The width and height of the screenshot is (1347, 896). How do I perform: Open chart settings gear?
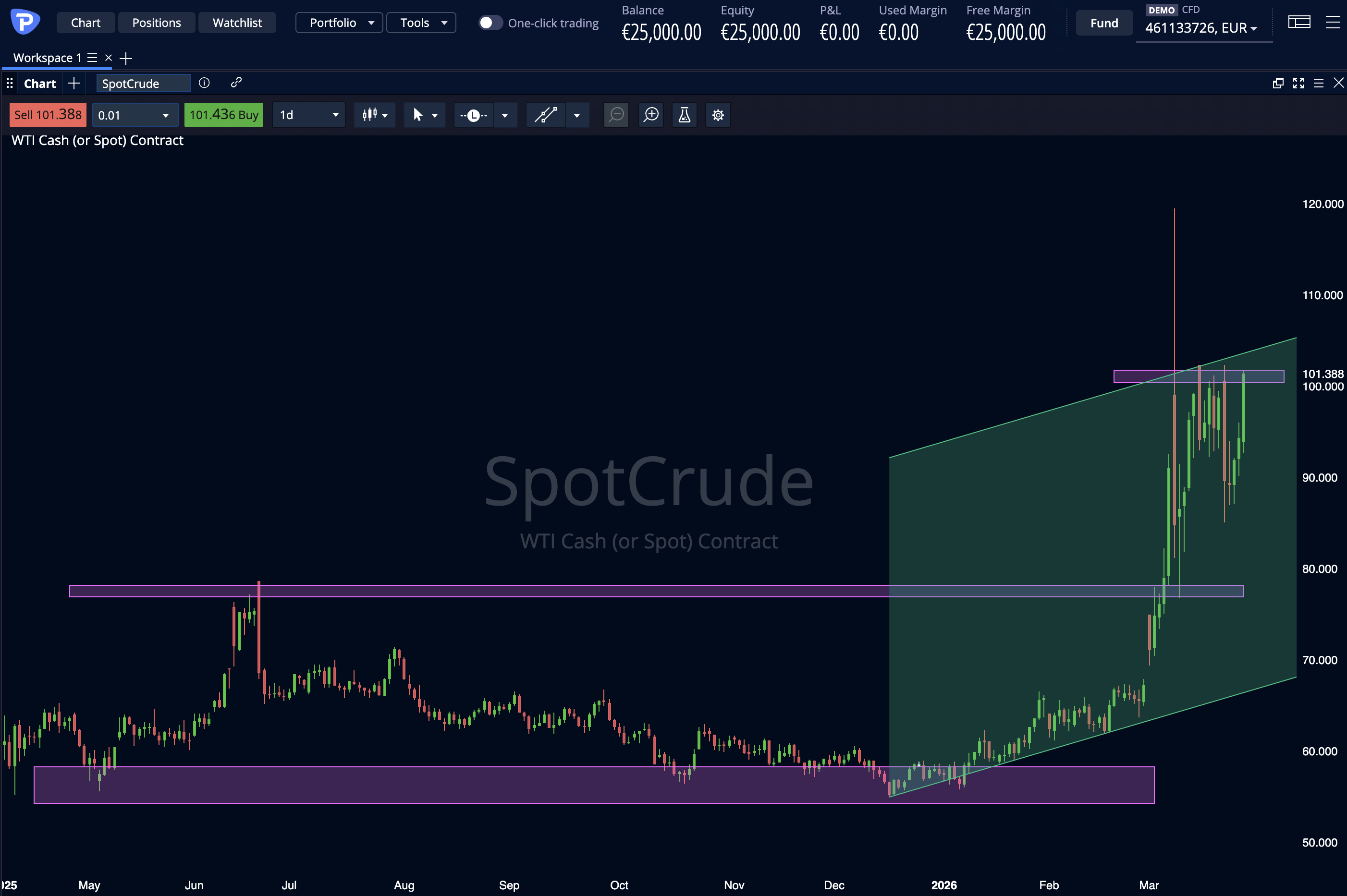coord(718,115)
